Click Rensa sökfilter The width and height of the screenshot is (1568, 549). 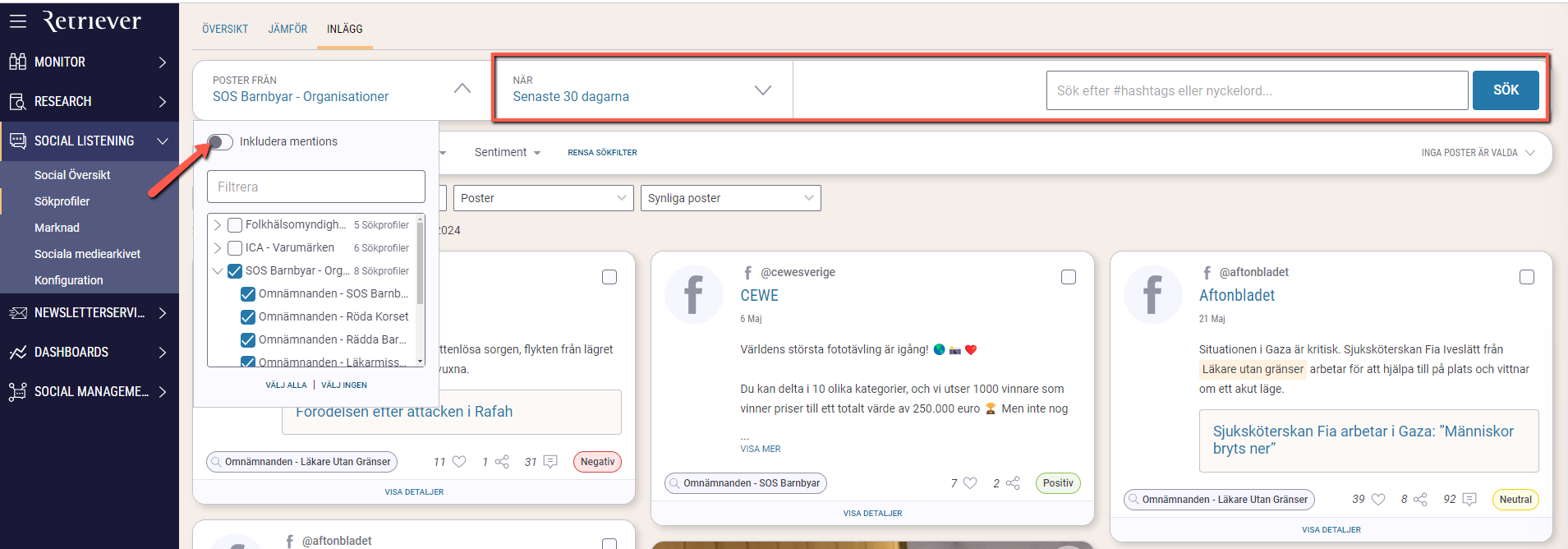[x=602, y=153]
